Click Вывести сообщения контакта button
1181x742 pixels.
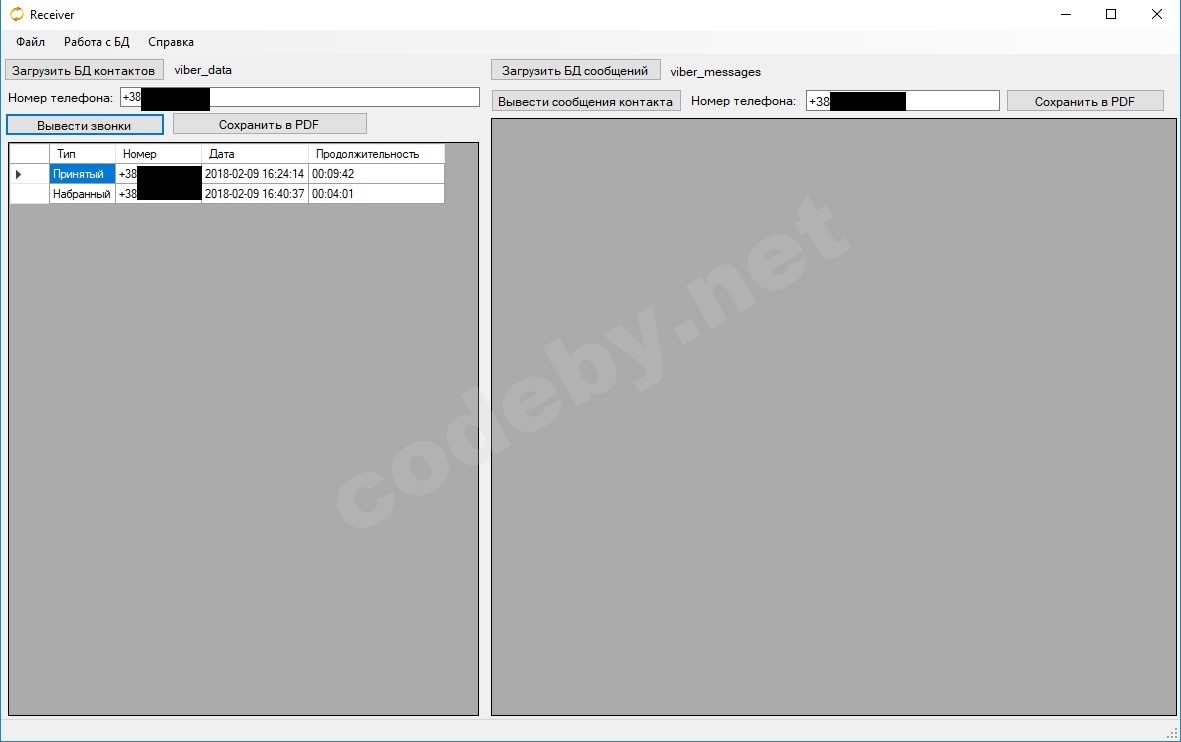[586, 101]
